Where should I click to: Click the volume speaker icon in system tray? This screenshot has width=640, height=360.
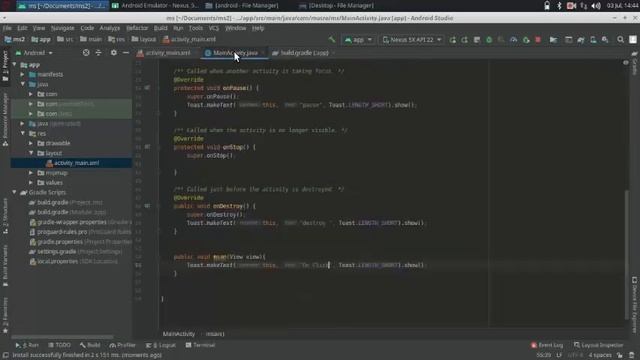tap(596, 6)
